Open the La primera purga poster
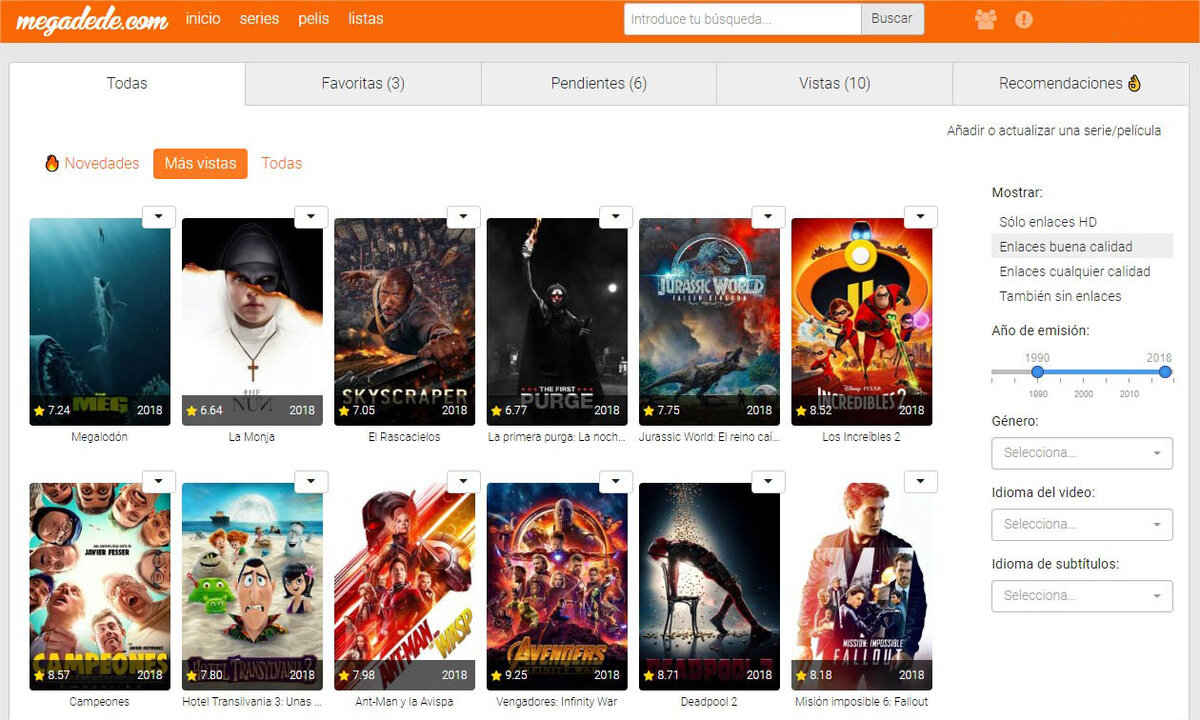Screen dimensions: 1200x720 [x=557, y=322]
